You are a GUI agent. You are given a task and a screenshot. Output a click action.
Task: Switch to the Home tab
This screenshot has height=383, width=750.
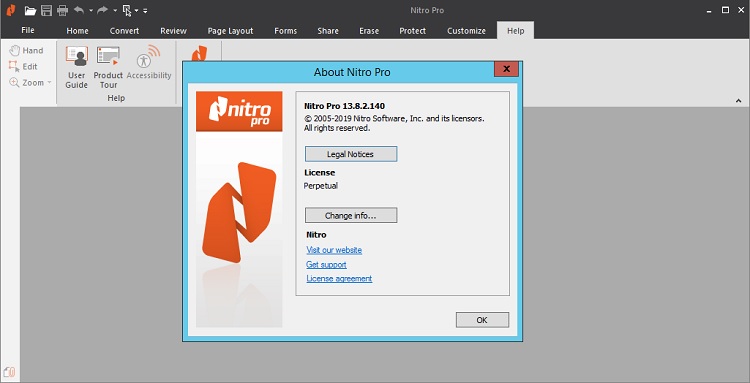point(77,31)
